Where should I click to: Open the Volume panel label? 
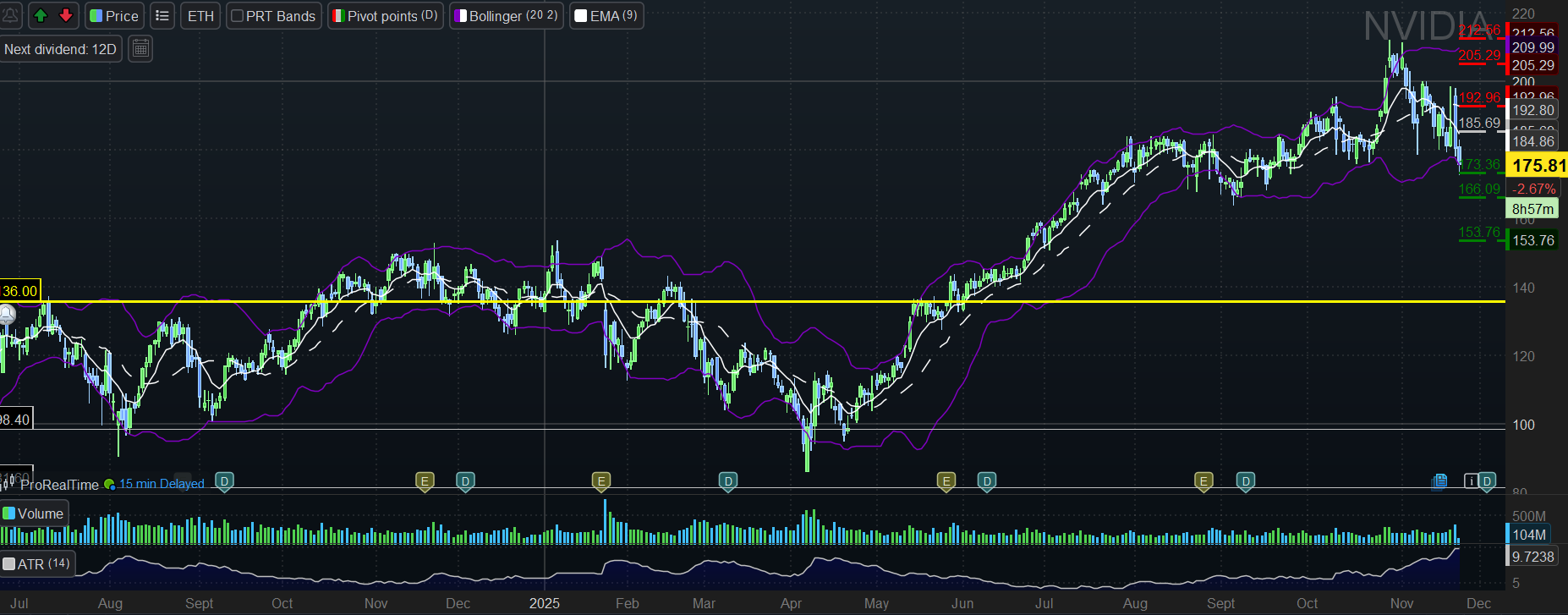(x=34, y=513)
